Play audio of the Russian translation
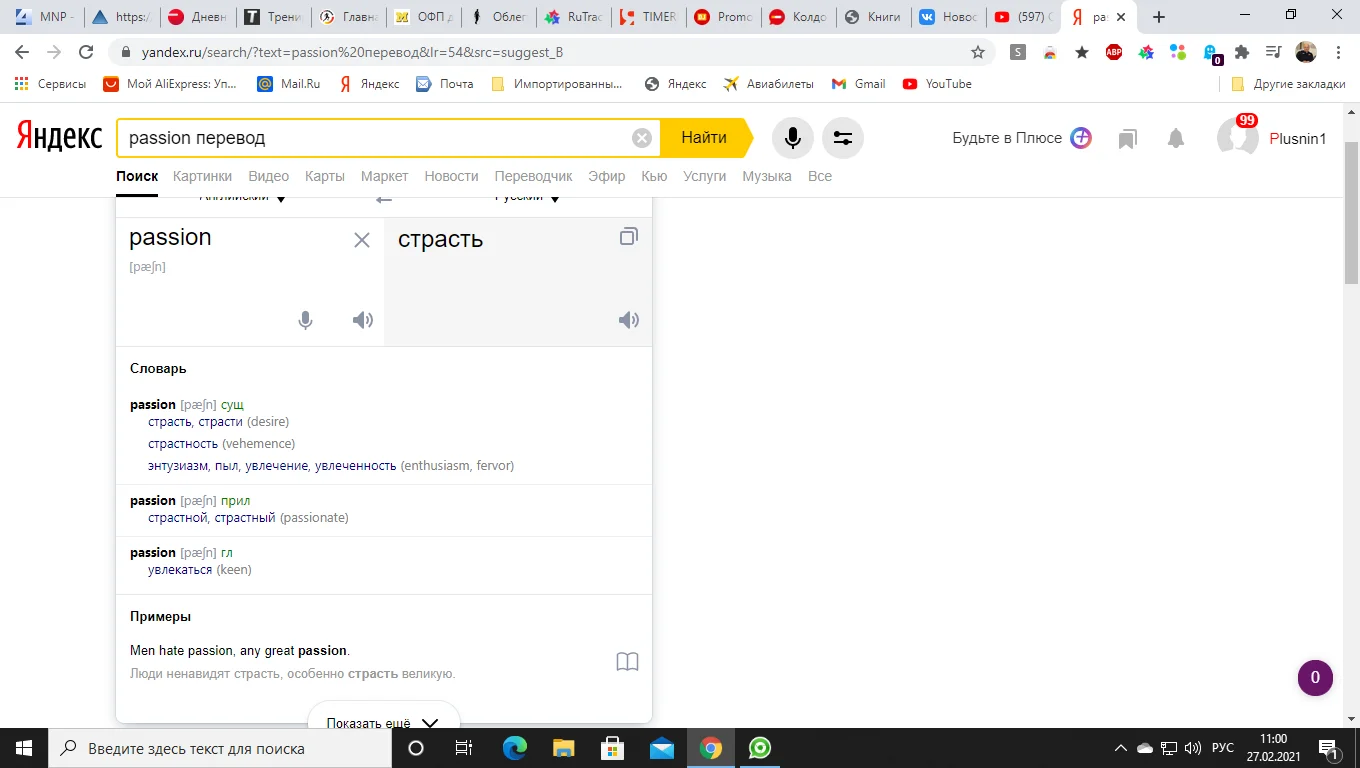Screen dimensions: 1360x768 [628, 320]
